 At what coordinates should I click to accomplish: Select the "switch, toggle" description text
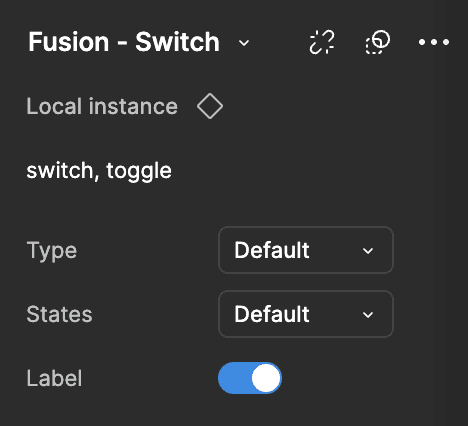99,171
